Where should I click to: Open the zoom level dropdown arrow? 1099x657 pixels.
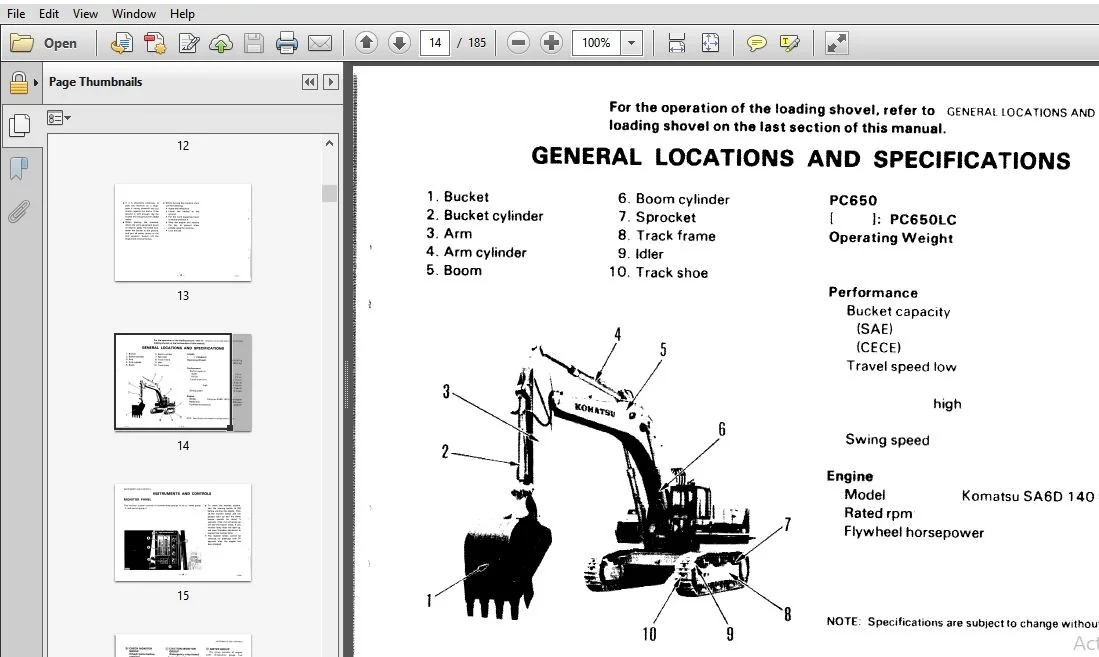click(x=632, y=43)
